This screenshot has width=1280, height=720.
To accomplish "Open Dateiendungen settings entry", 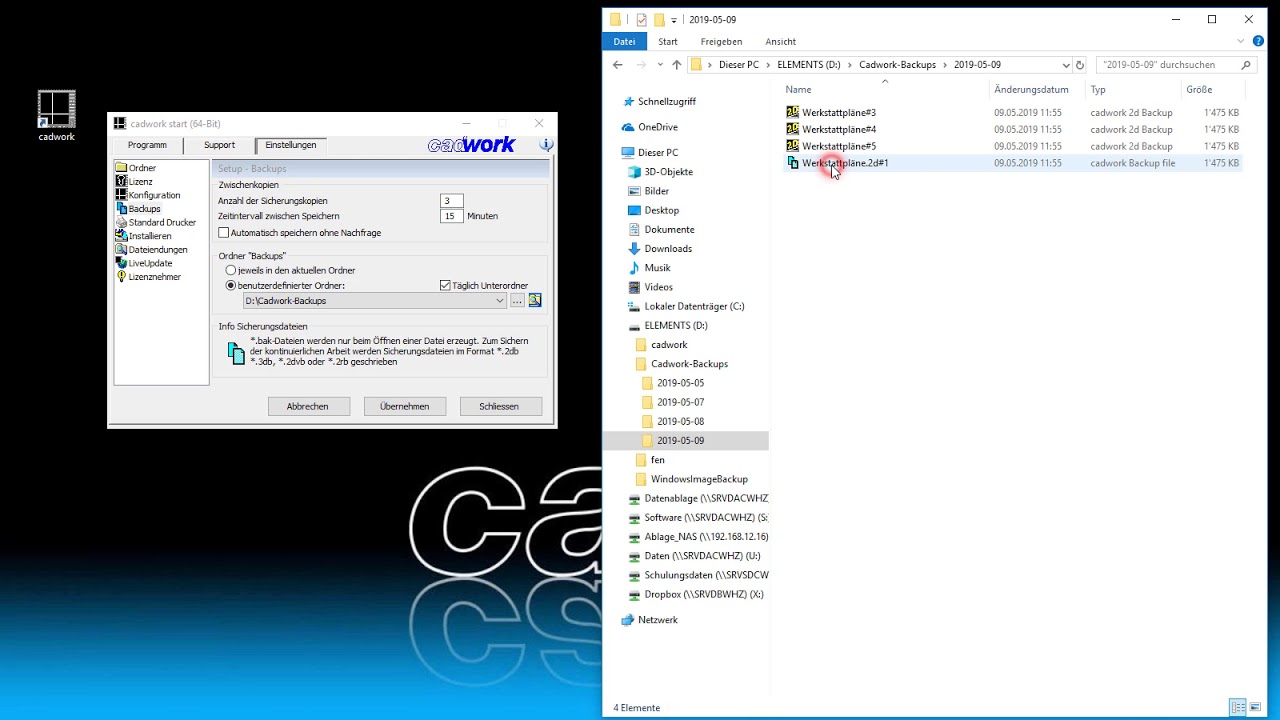I will pos(152,249).
